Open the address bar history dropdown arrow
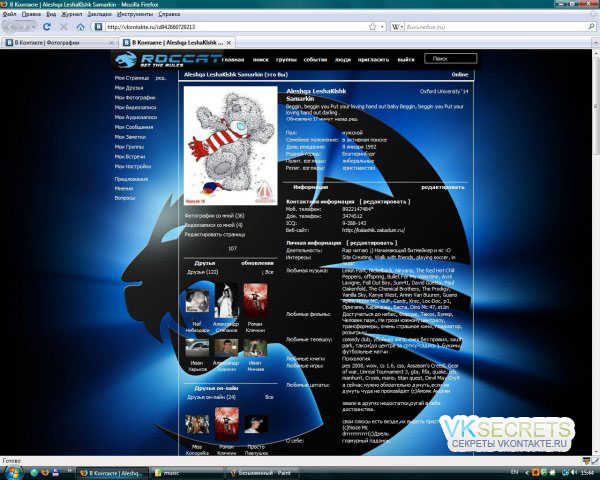 [x=382, y=27]
